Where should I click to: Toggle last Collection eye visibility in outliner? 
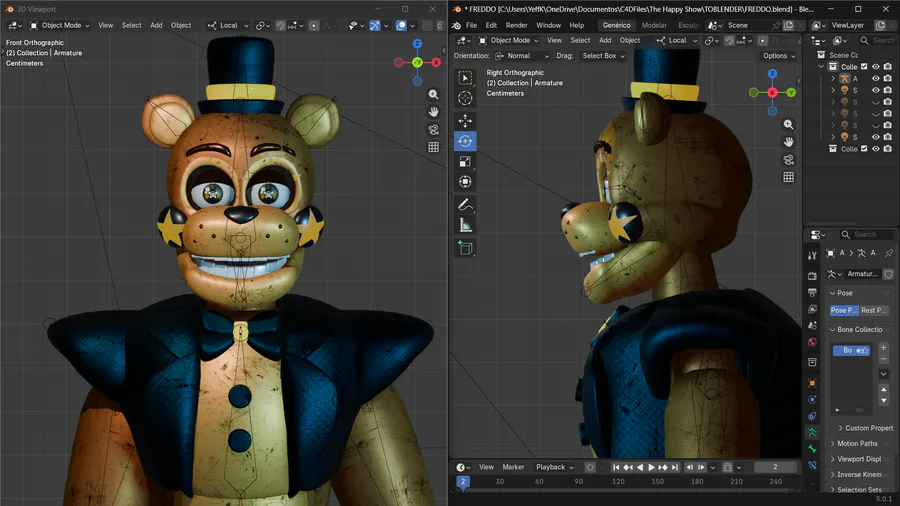click(876, 149)
